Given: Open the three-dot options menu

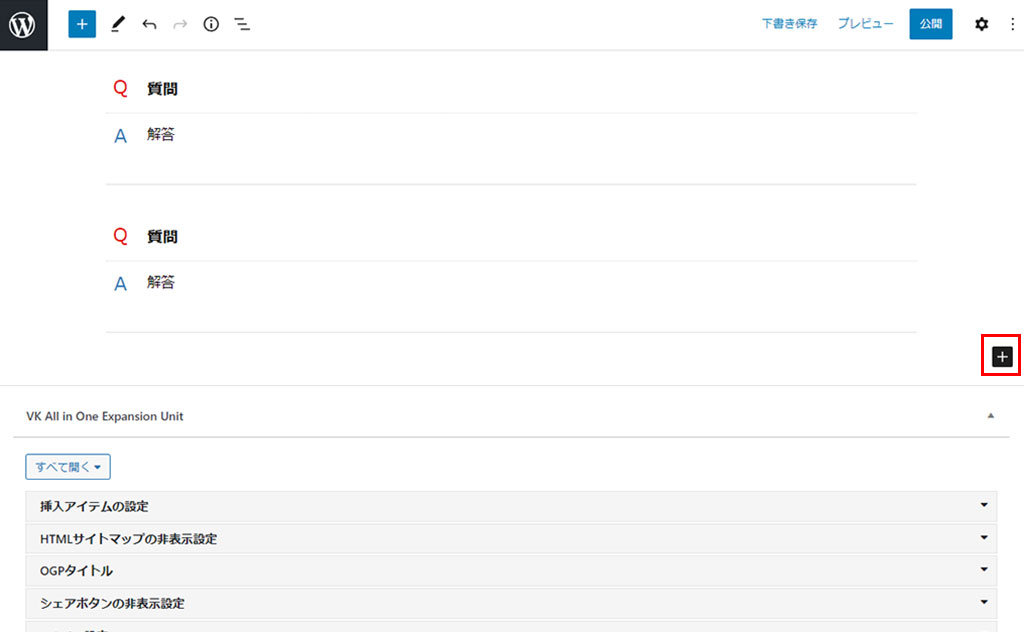Looking at the screenshot, I should point(1011,24).
